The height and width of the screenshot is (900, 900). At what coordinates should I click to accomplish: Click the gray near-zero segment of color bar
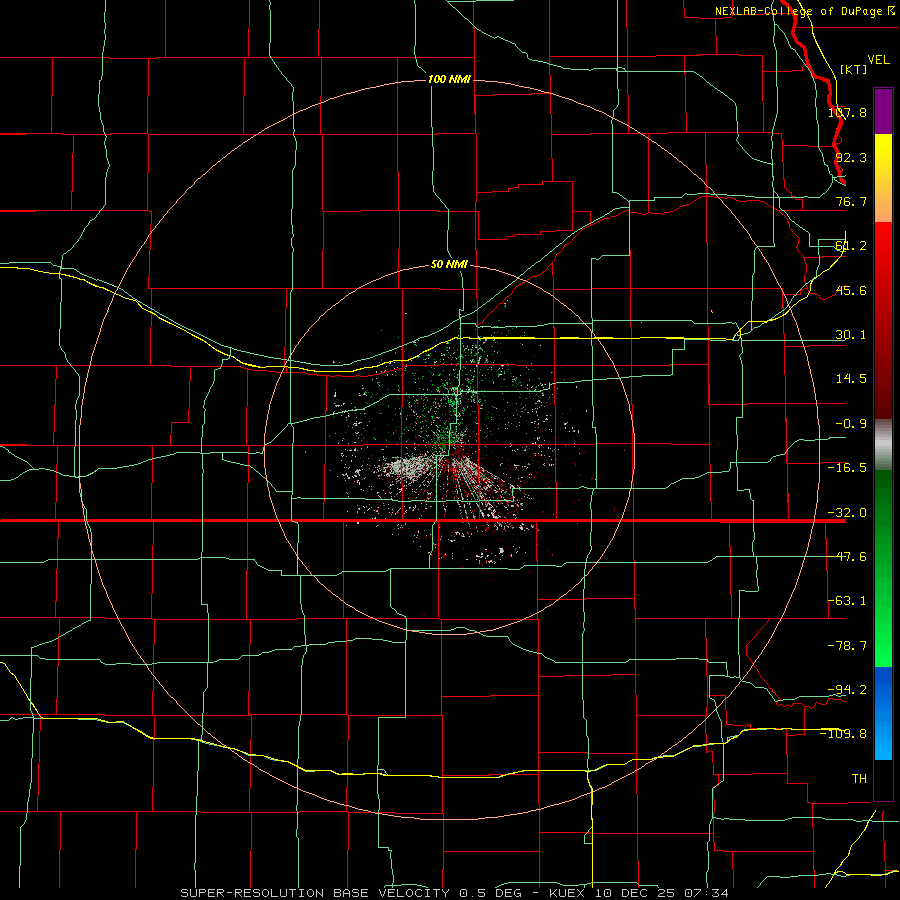[x=883, y=445]
